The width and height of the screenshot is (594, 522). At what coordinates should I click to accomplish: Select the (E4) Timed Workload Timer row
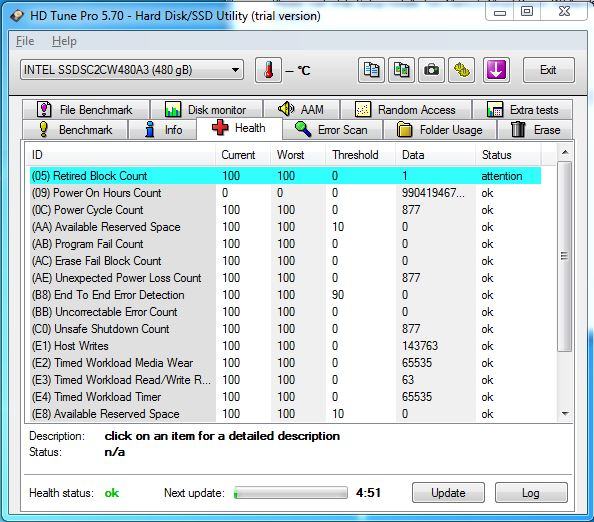click(285, 397)
